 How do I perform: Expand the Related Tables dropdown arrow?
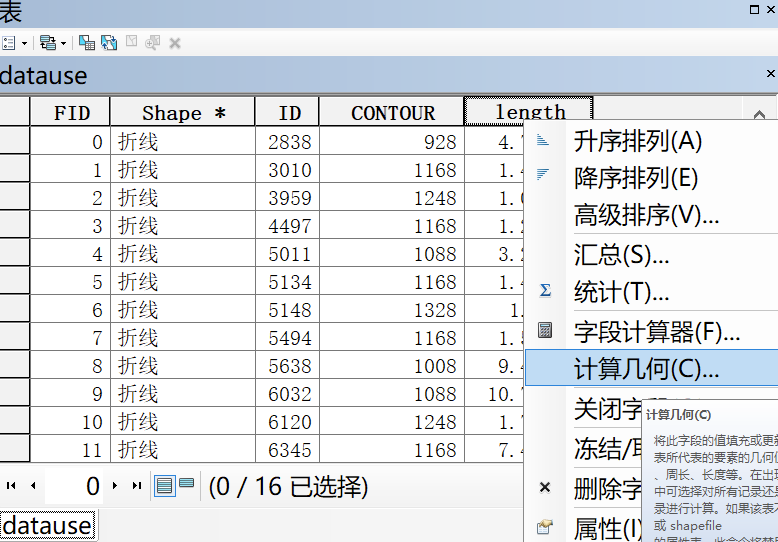pos(64,44)
